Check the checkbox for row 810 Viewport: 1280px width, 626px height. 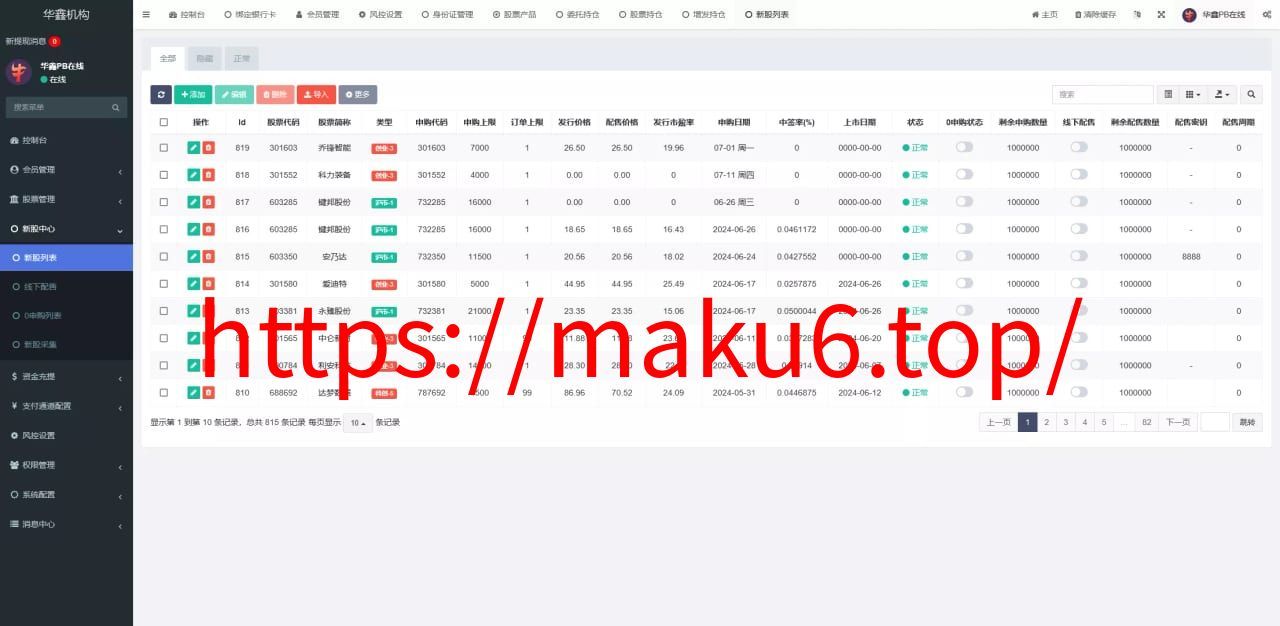pos(164,393)
